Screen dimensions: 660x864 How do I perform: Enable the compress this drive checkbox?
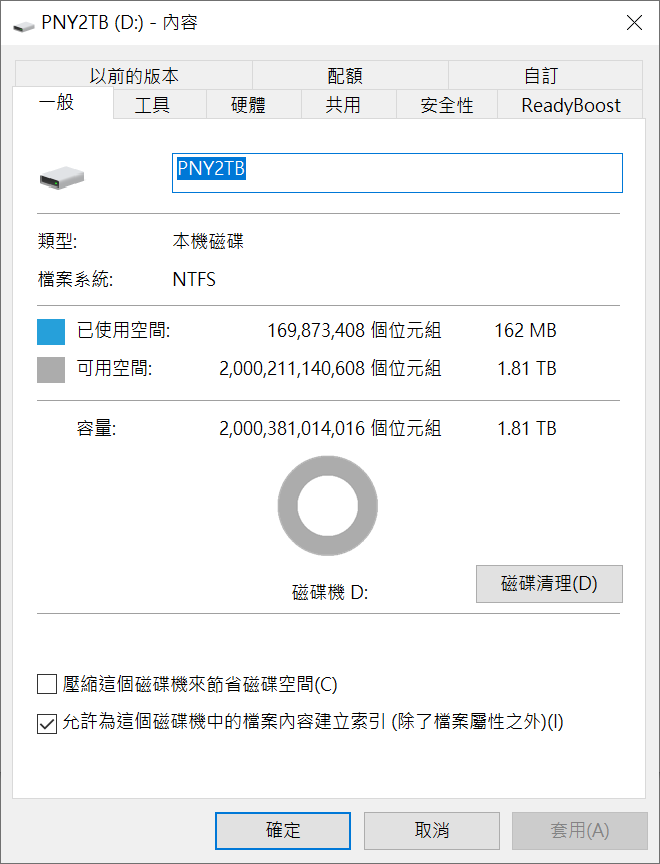pos(47,685)
